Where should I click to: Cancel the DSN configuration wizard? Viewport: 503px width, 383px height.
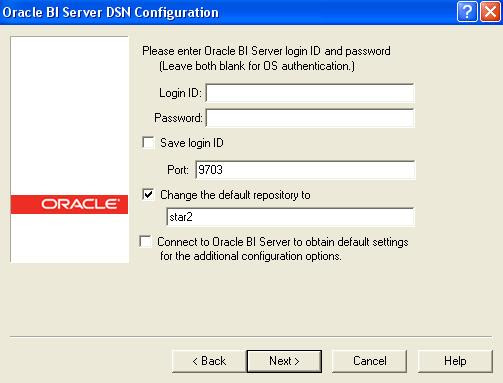pos(369,361)
